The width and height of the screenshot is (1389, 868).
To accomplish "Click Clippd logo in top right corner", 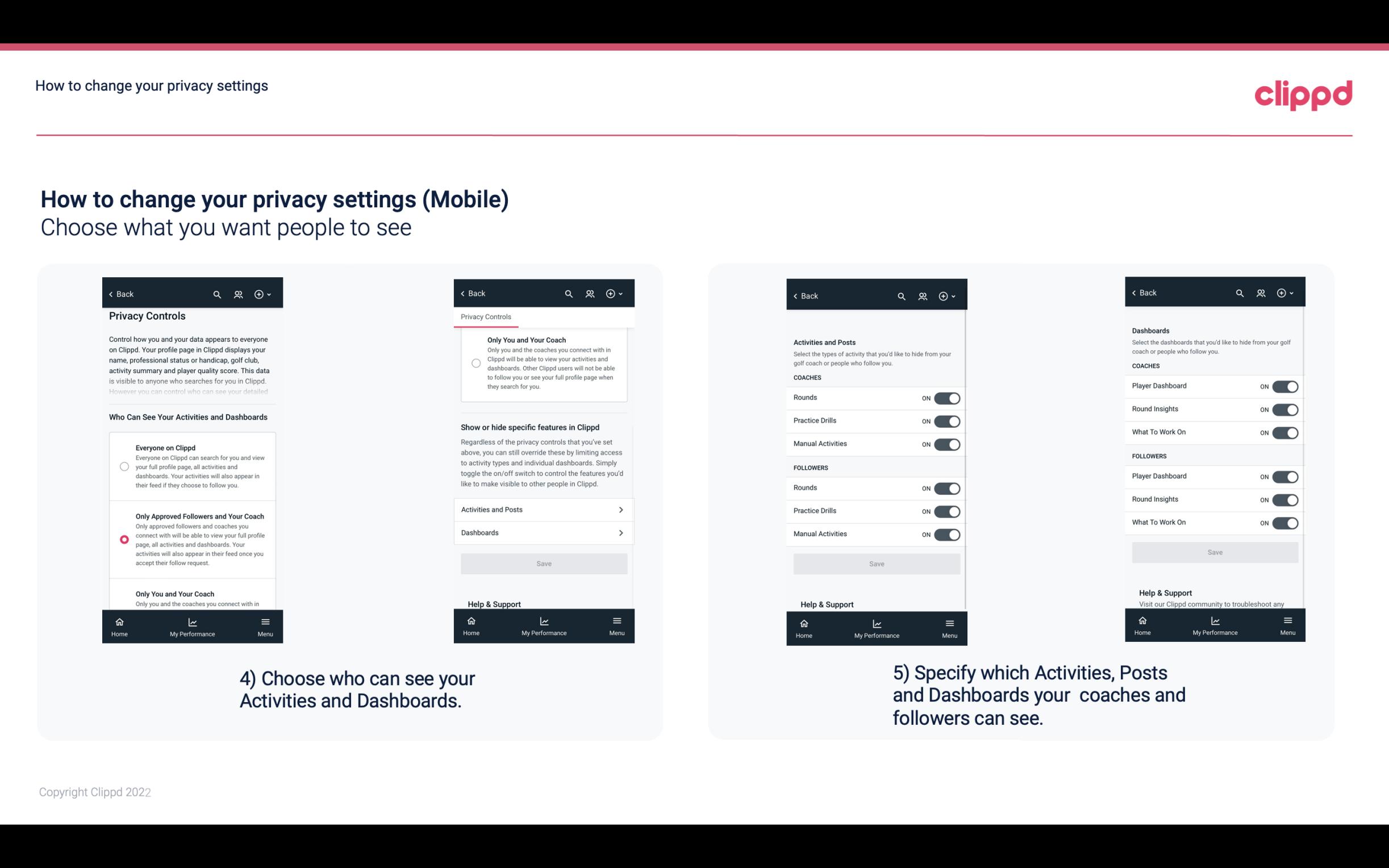I will pyautogui.click(x=1303, y=93).
